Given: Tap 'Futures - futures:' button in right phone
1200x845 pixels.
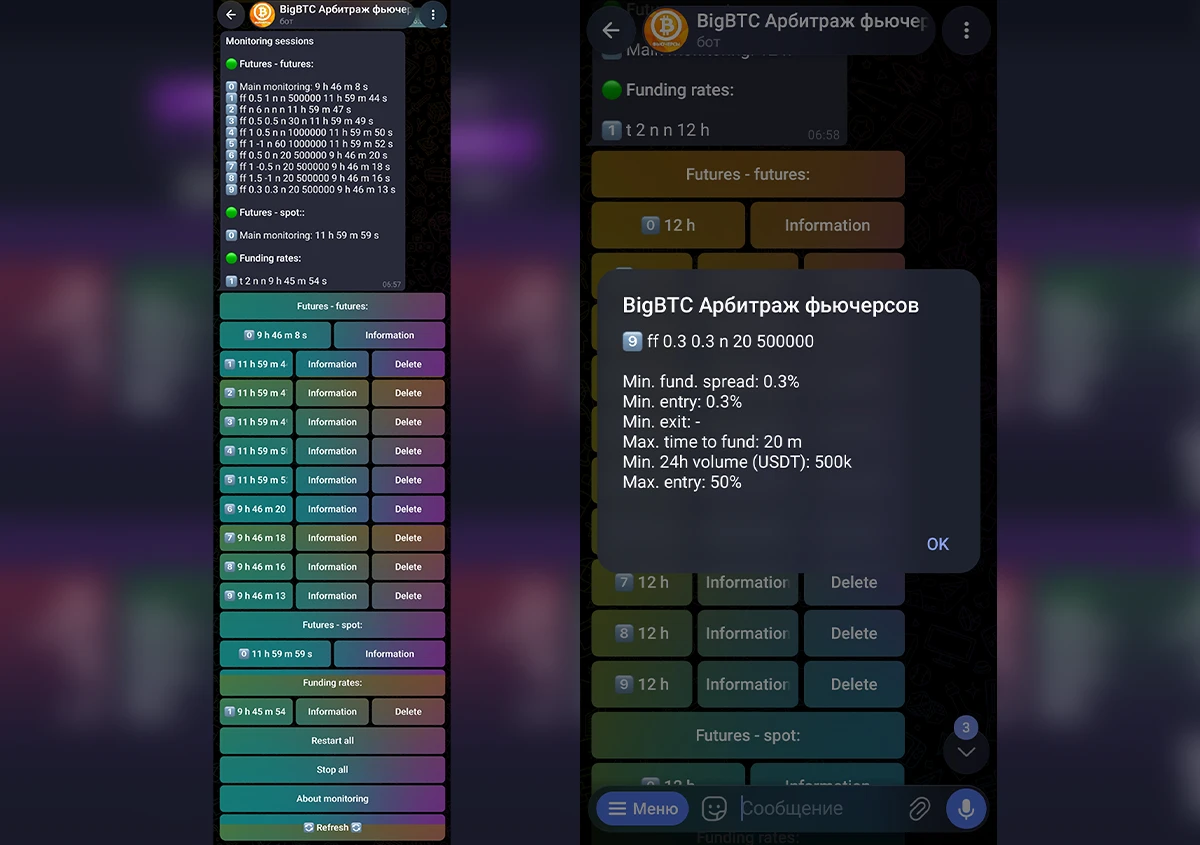Looking at the screenshot, I should tap(748, 174).
